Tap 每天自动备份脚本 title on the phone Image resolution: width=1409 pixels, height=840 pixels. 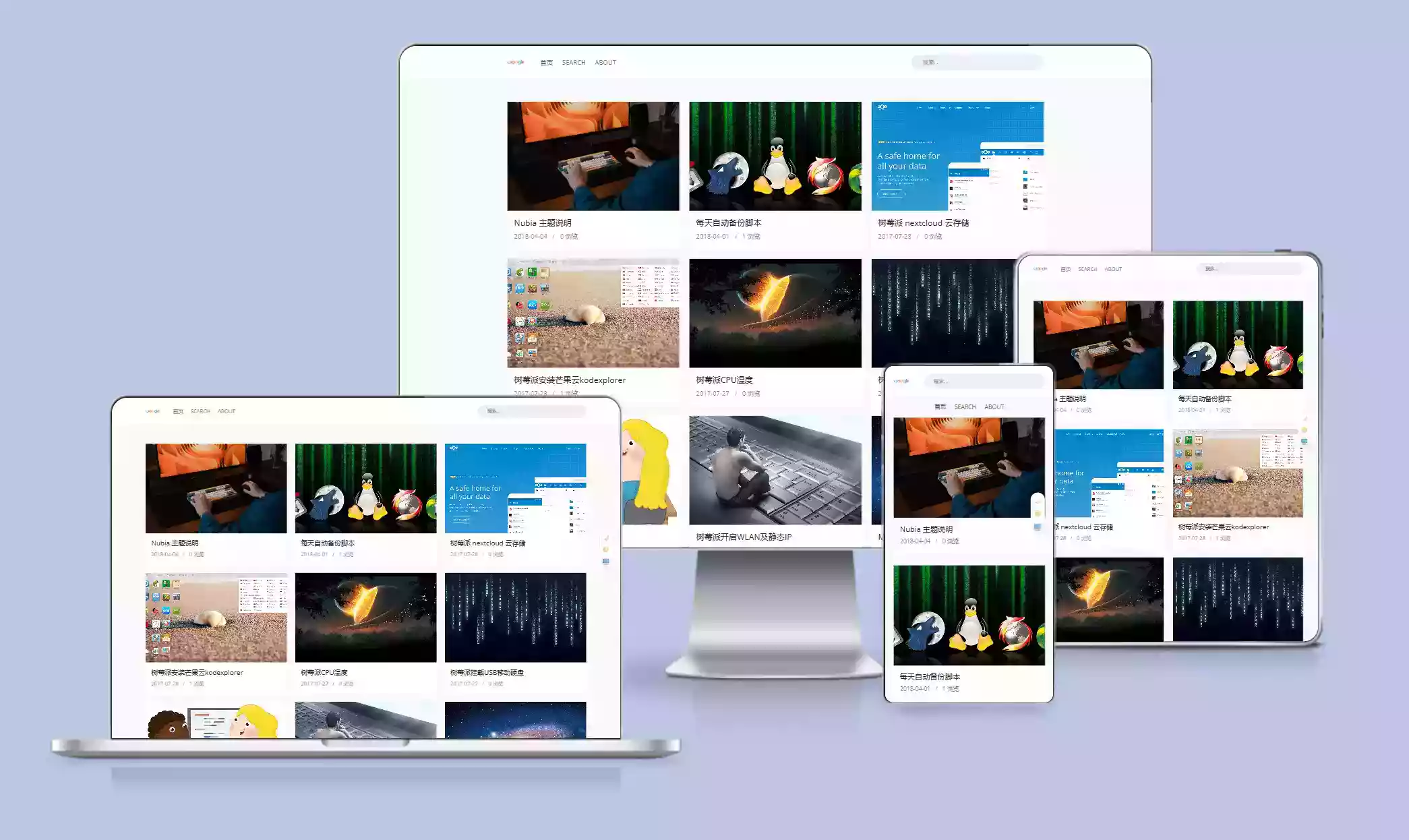click(930, 676)
